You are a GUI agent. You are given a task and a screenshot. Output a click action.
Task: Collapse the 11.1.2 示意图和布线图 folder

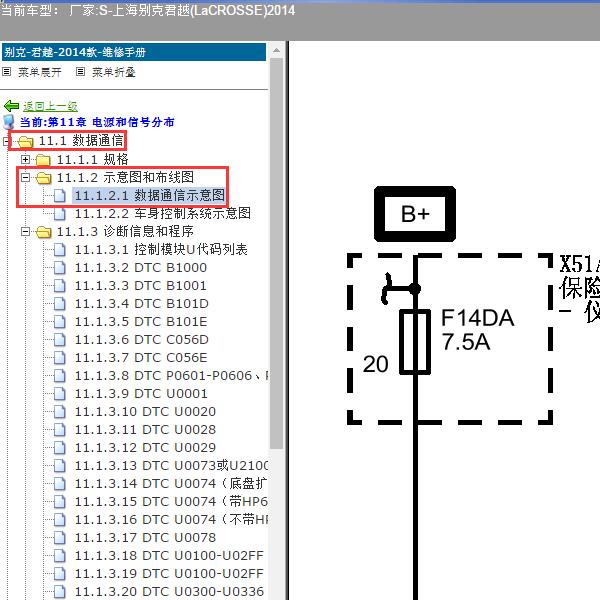(25, 177)
